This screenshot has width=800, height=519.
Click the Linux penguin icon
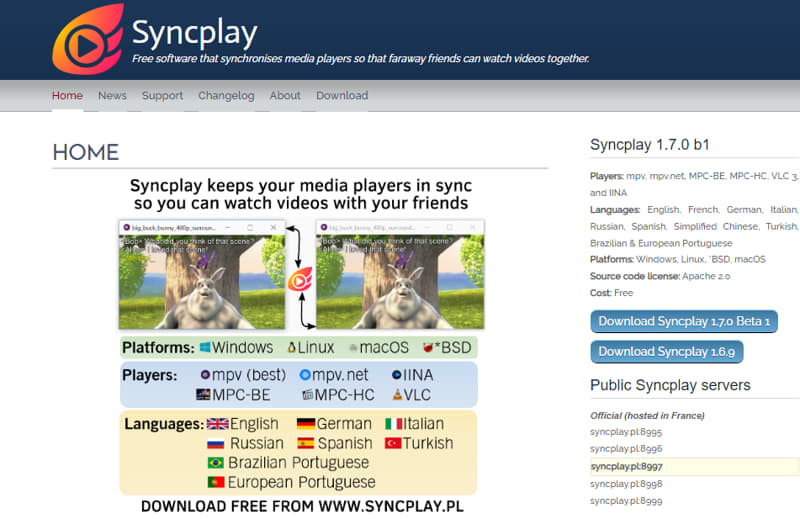coord(292,348)
